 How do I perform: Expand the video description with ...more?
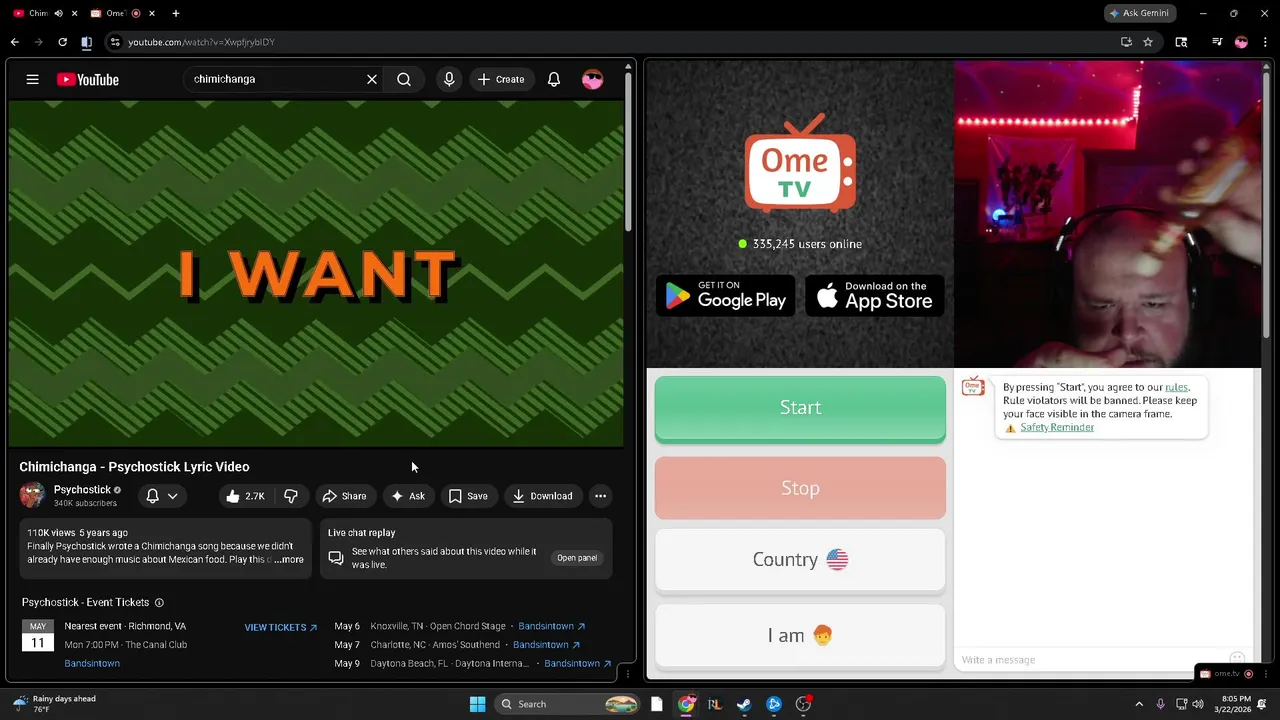tap(287, 559)
